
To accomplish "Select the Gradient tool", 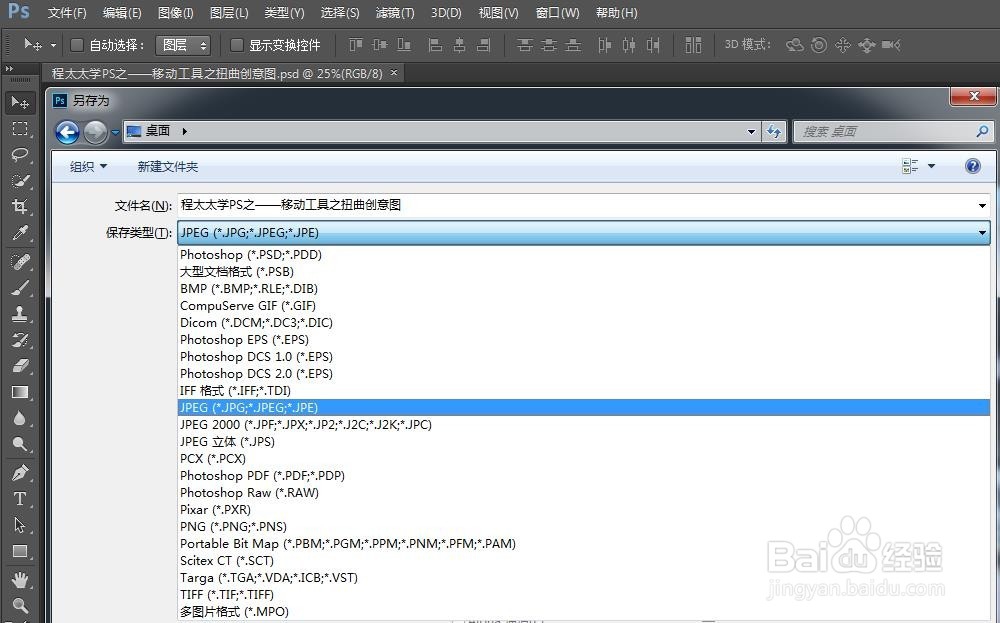I will [20, 392].
